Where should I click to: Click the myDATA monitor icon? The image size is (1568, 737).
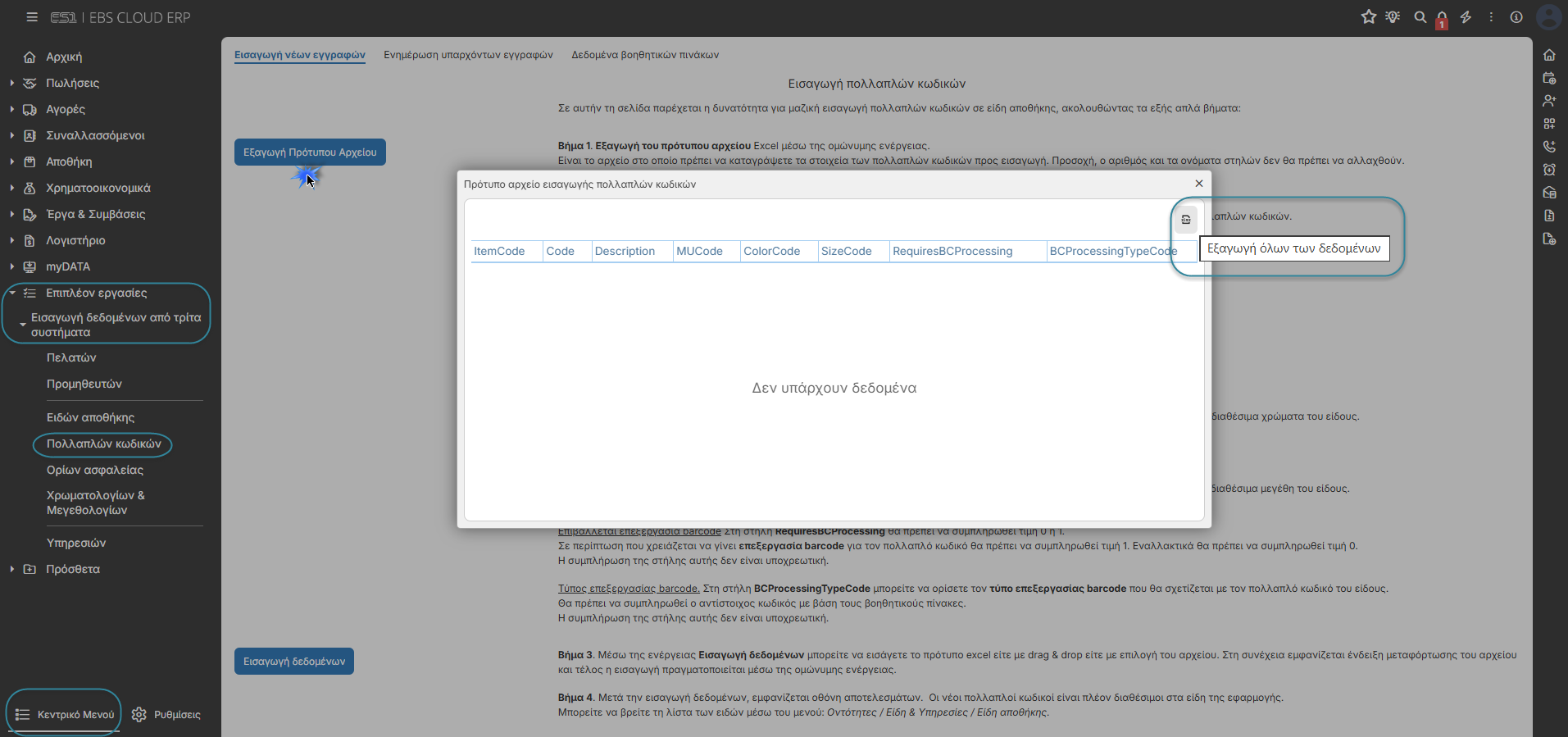[x=30, y=266]
